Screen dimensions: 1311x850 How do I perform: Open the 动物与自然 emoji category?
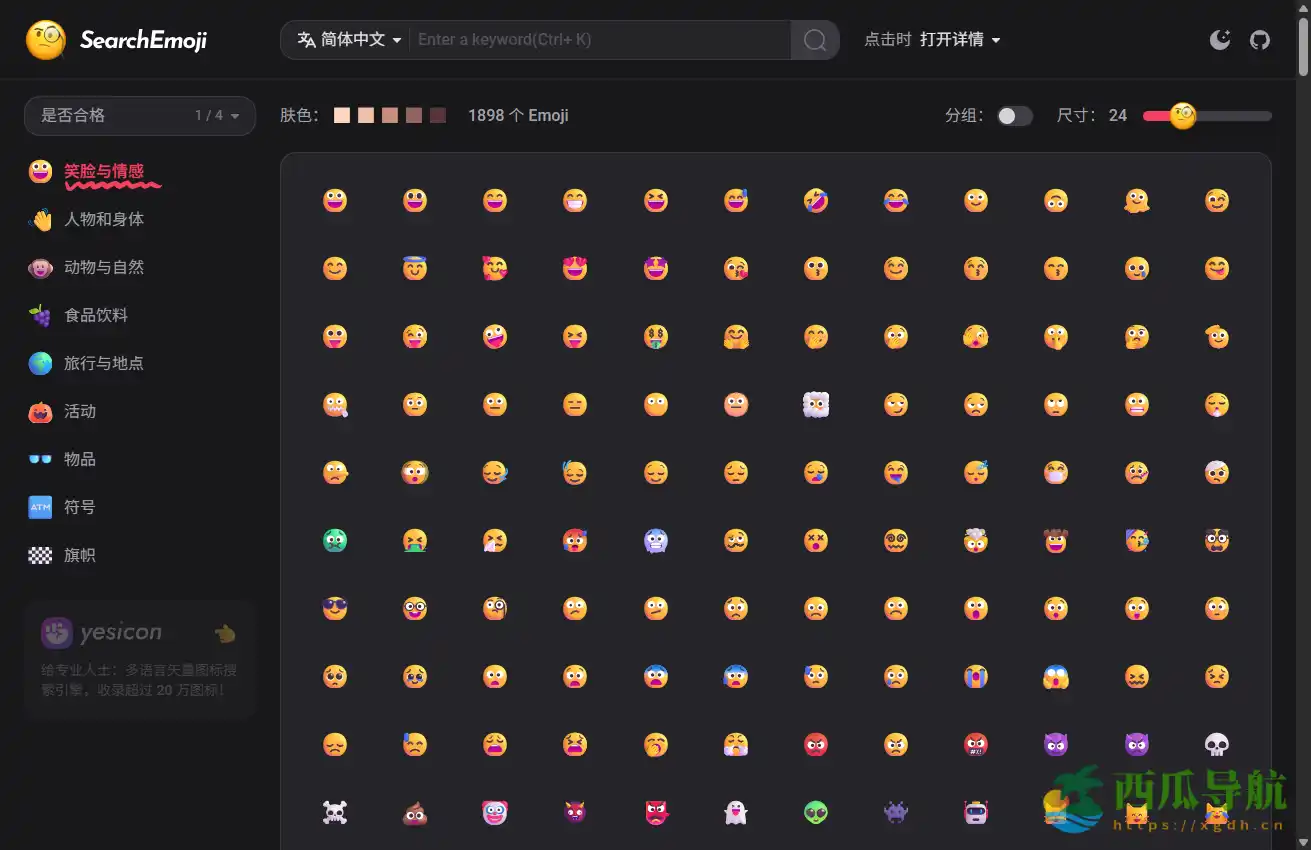[104, 267]
